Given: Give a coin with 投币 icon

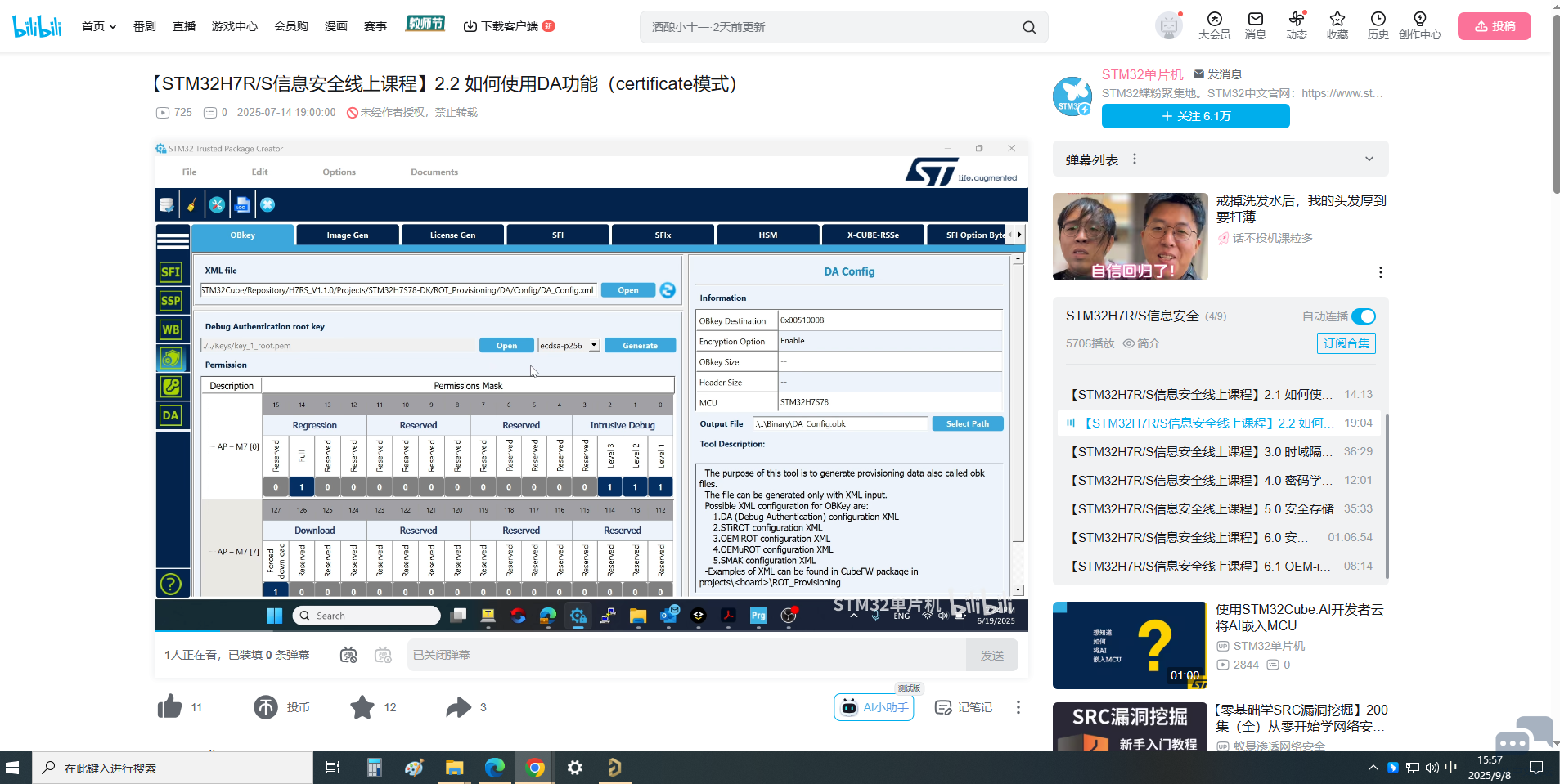Looking at the screenshot, I should pos(266,707).
